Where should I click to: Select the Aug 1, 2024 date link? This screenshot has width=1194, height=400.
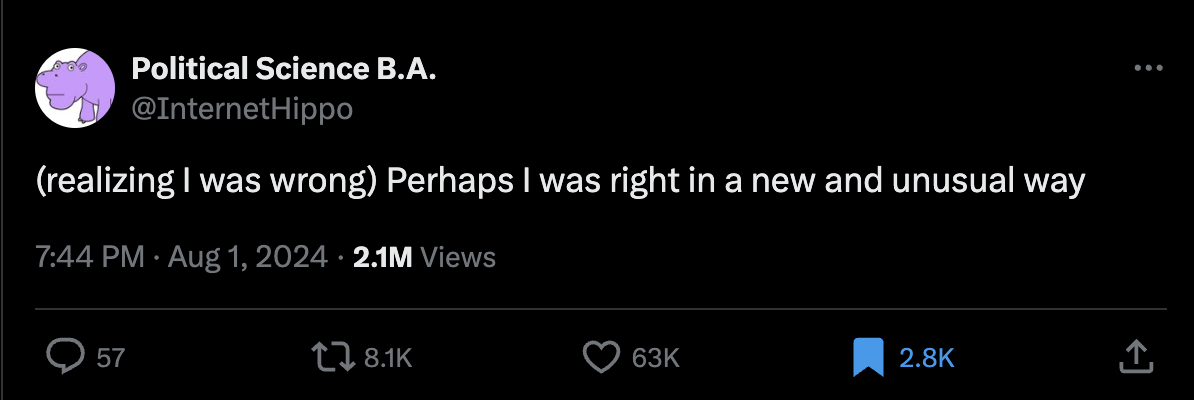coord(247,258)
